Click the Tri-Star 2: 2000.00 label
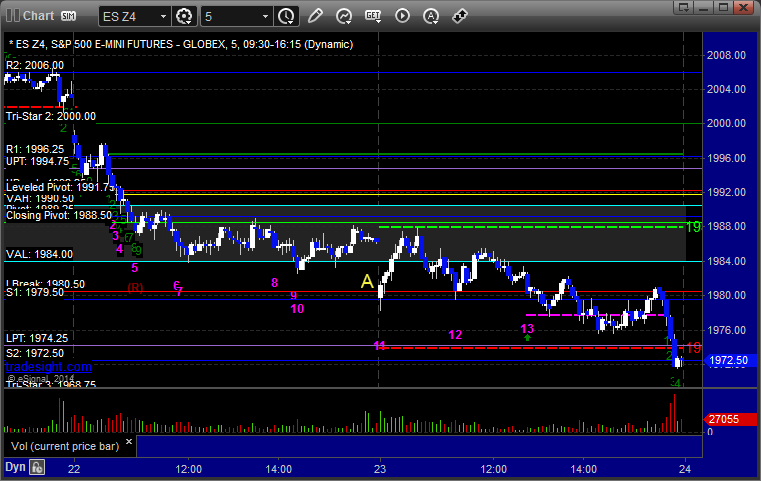The image size is (761, 481). click(50, 116)
